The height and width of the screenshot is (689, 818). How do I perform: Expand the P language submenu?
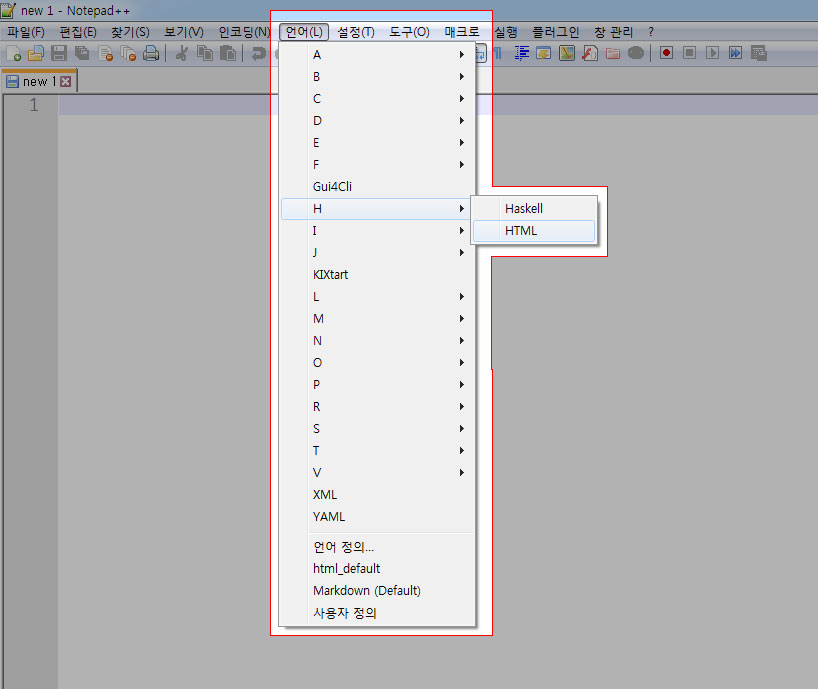click(377, 384)
